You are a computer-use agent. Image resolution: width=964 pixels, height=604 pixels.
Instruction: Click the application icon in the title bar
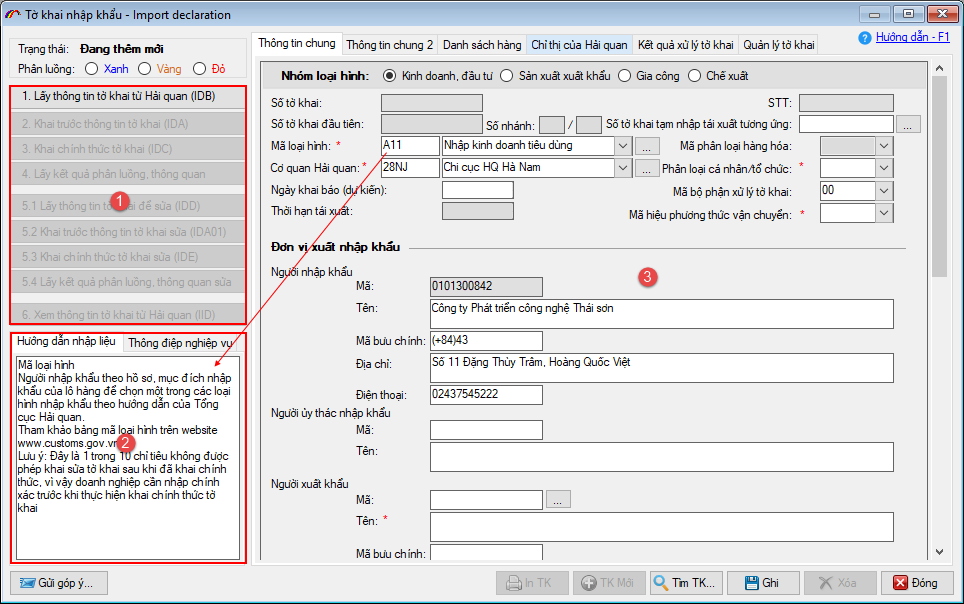[14, 14]
